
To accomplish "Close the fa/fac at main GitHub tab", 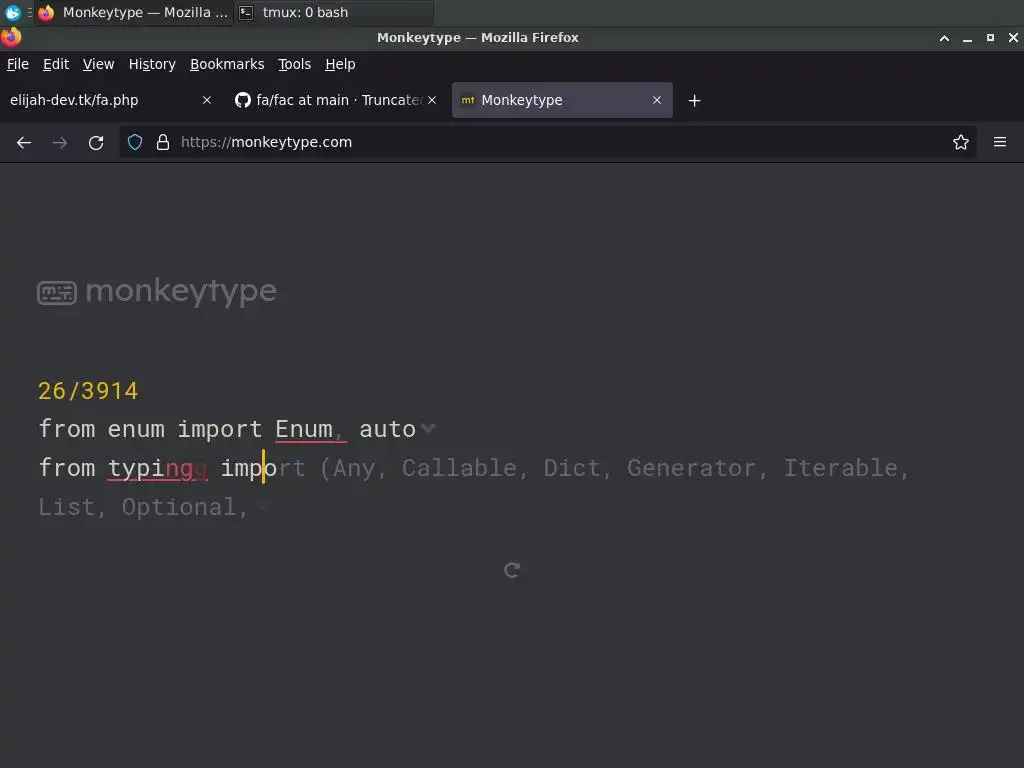I will pyautogui.click(x=432, y=100).
